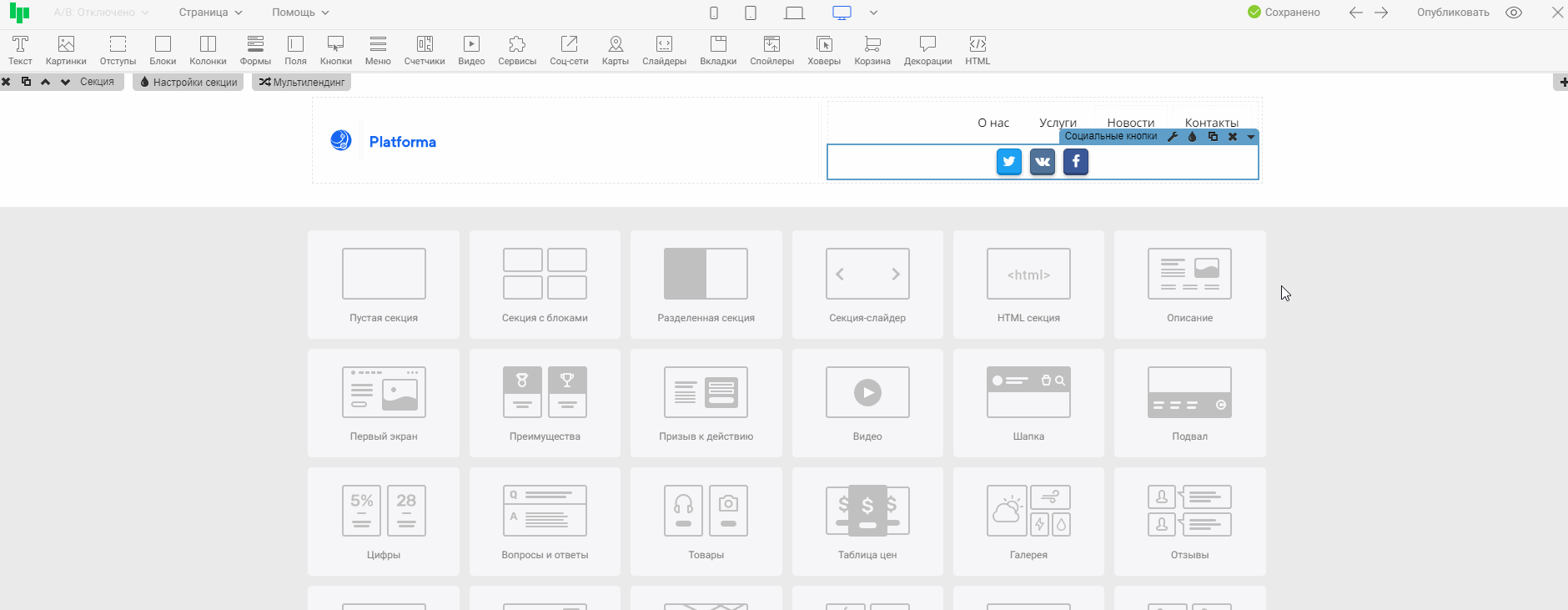Open Счетчики counters tool
Screen dimensions: 1568x610
[425, 50]
